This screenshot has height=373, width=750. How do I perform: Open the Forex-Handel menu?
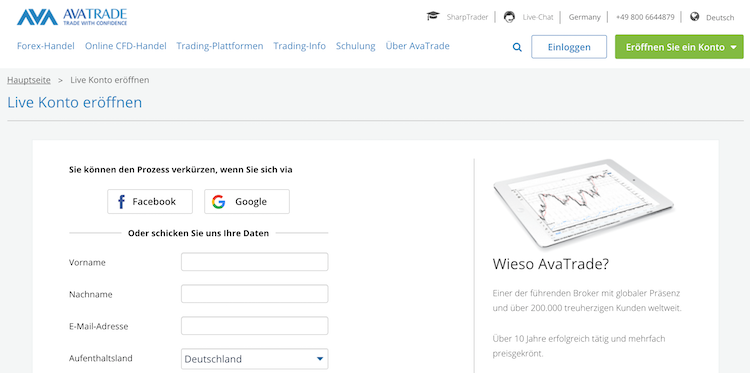coord(46,46)
